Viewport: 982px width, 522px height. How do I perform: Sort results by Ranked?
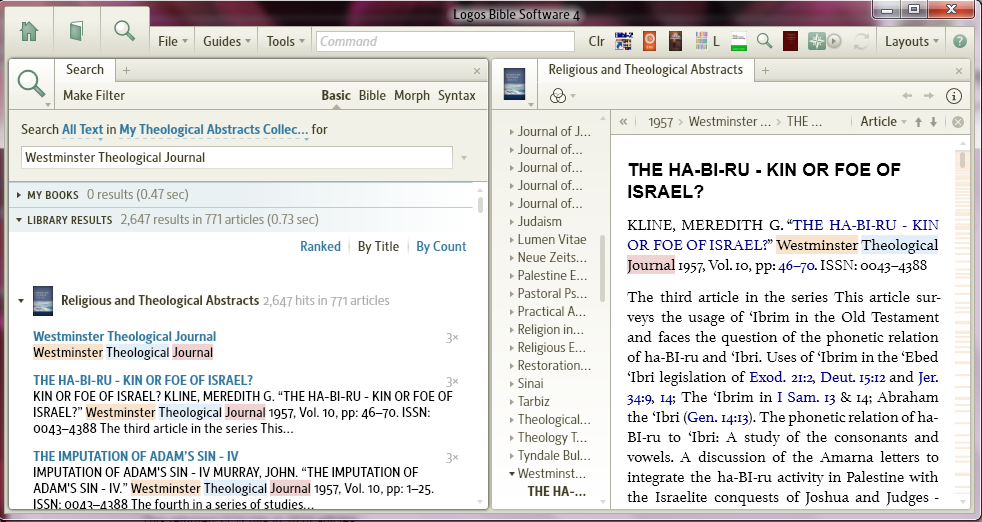320,246
